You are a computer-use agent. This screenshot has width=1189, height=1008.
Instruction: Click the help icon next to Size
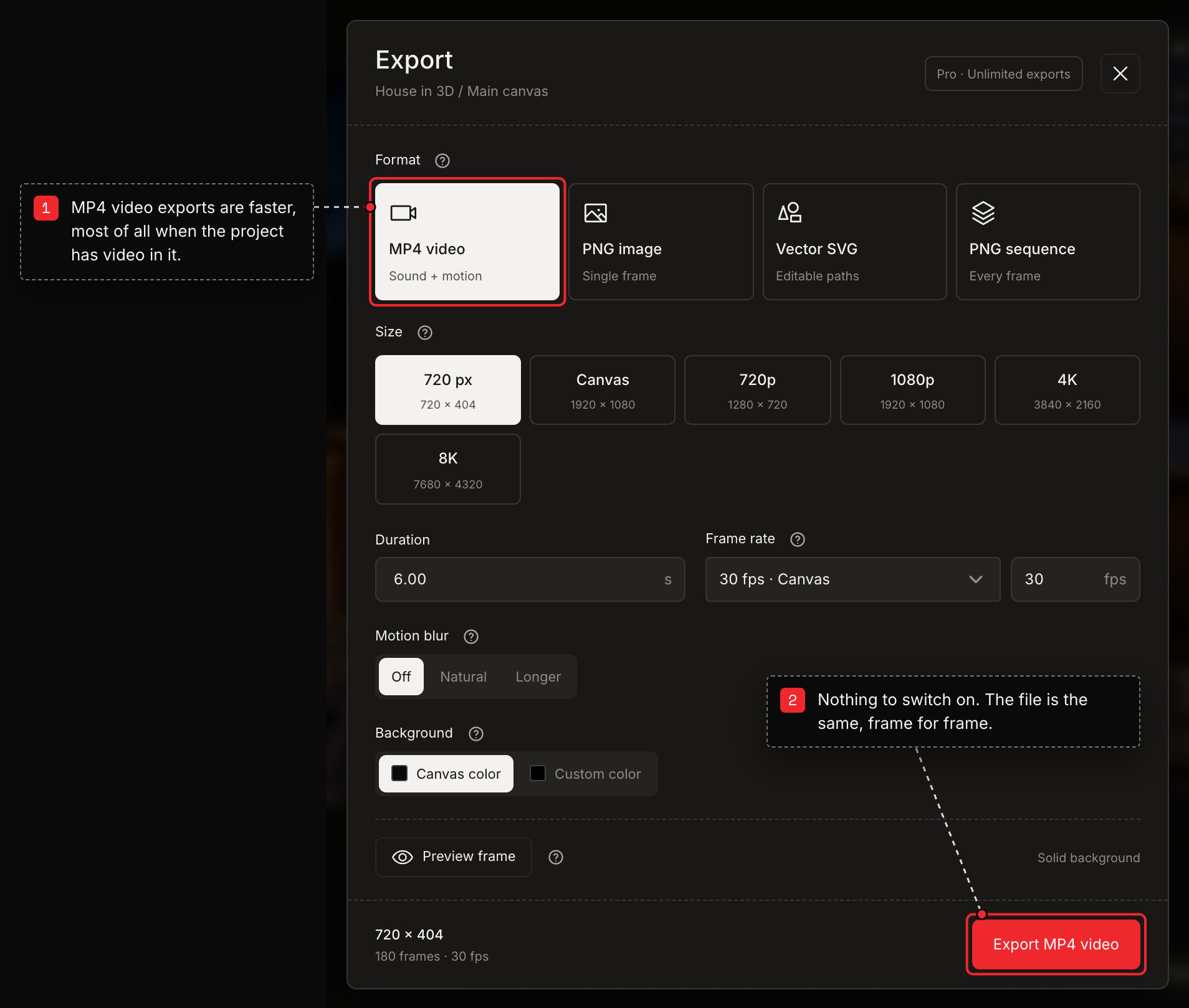(425, 333)
